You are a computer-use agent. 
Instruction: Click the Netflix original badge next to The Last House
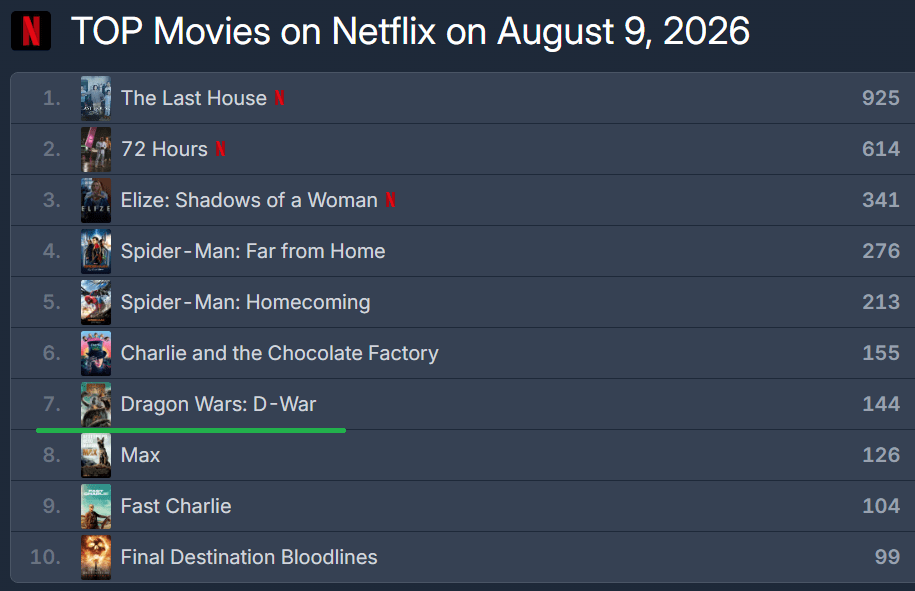(280, 98)
